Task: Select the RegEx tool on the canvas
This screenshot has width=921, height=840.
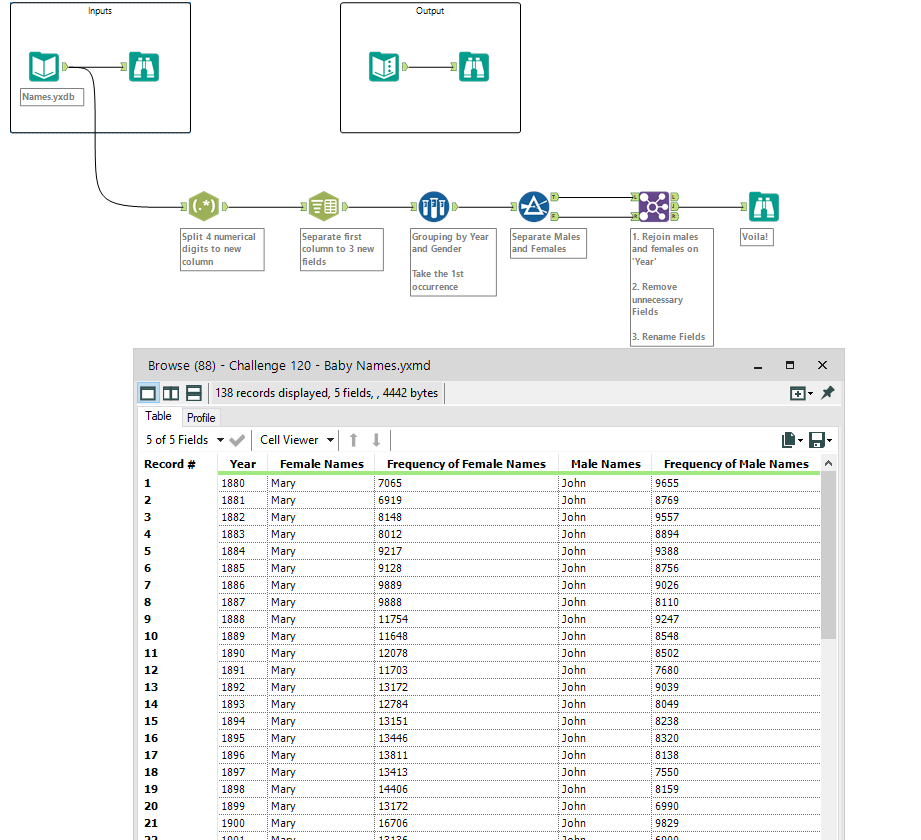Action: [204, 207]
